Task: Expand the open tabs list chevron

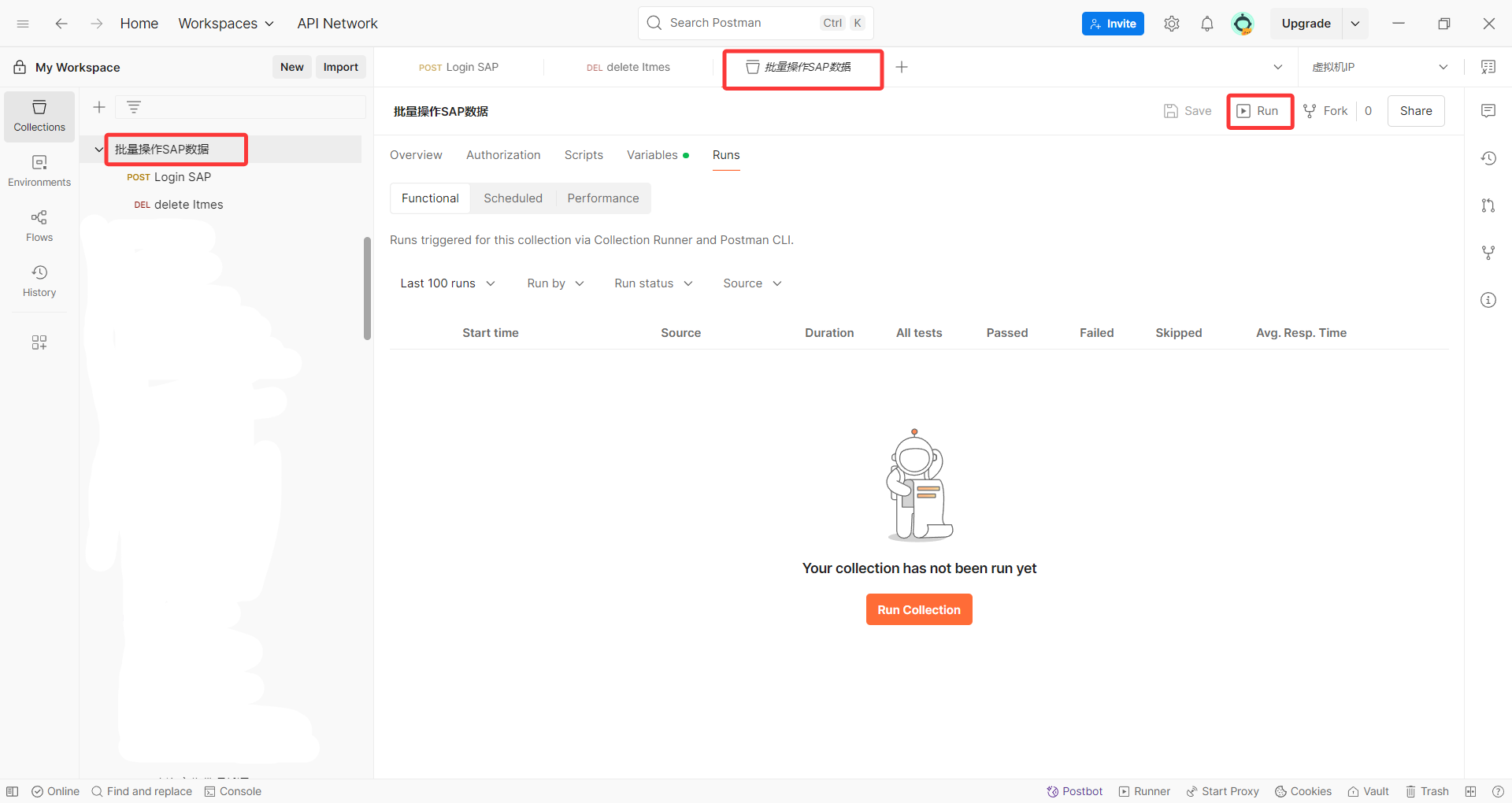Action: pos(1278,67)
